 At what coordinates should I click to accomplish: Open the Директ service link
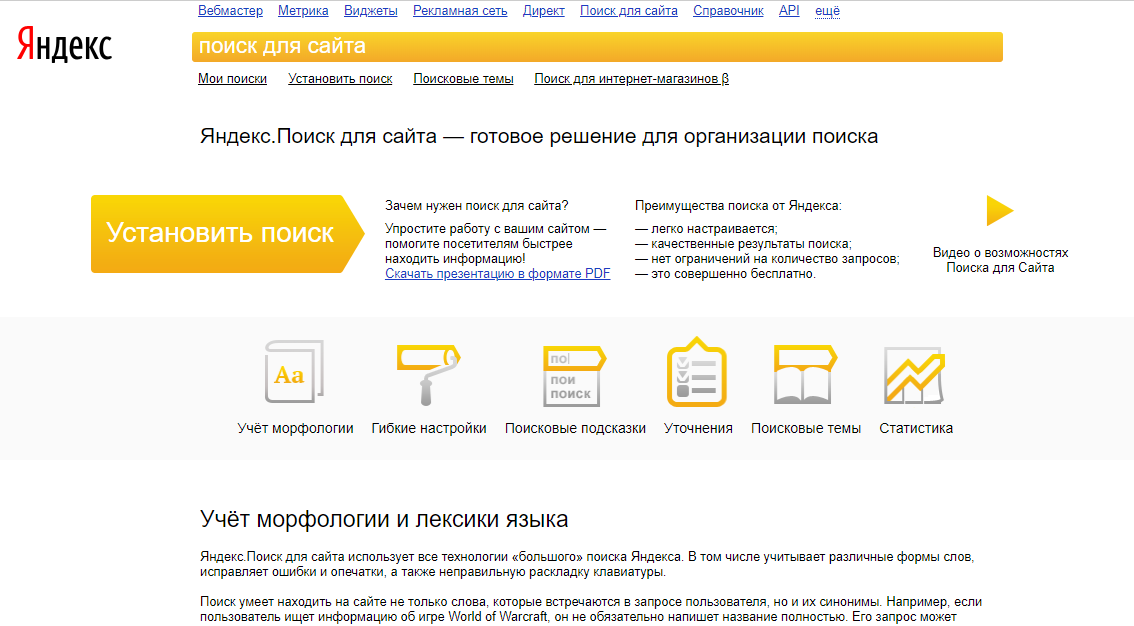pyautogui.click(x=543, y=11)
